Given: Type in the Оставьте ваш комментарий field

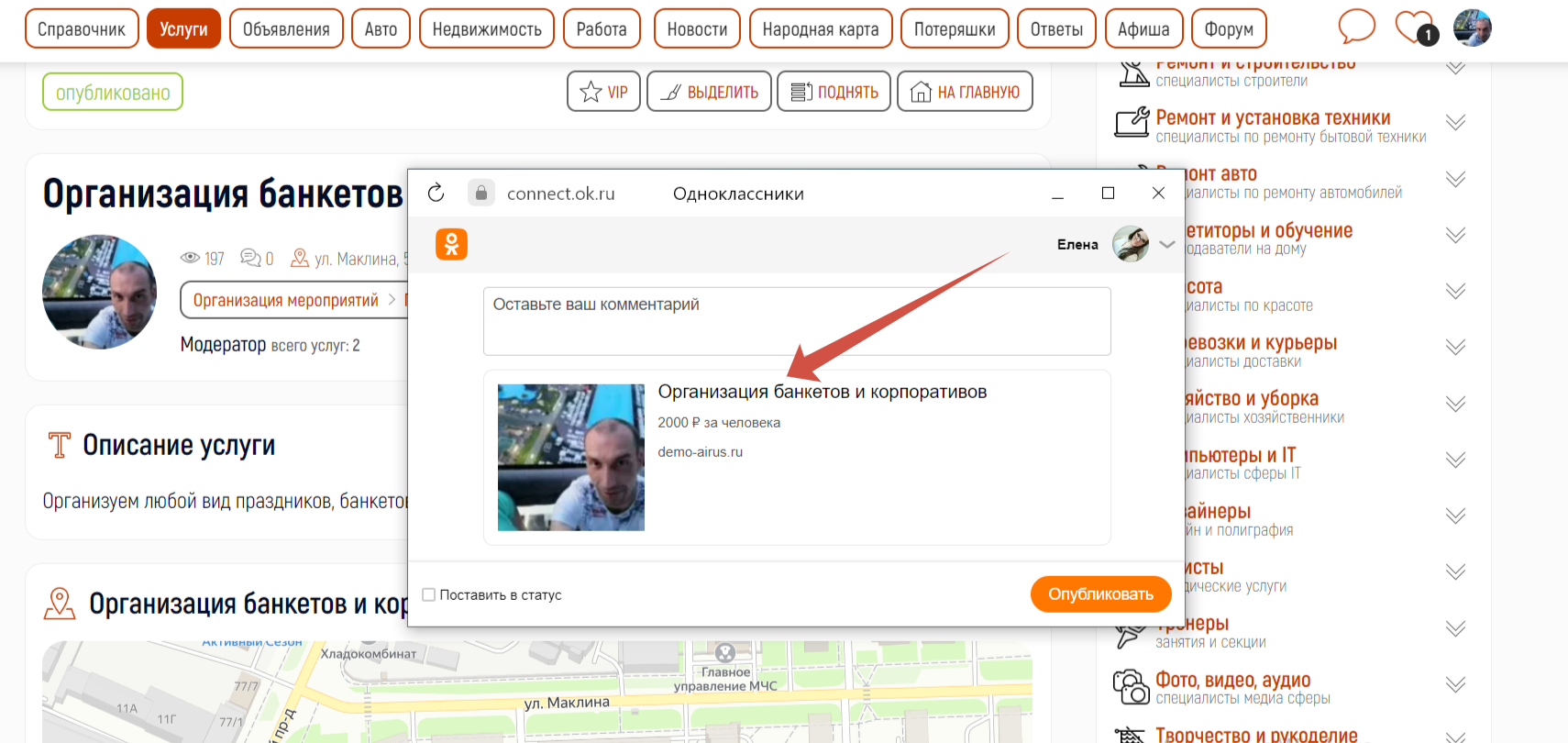Looking at the screenshot, I should click(796, 321).
